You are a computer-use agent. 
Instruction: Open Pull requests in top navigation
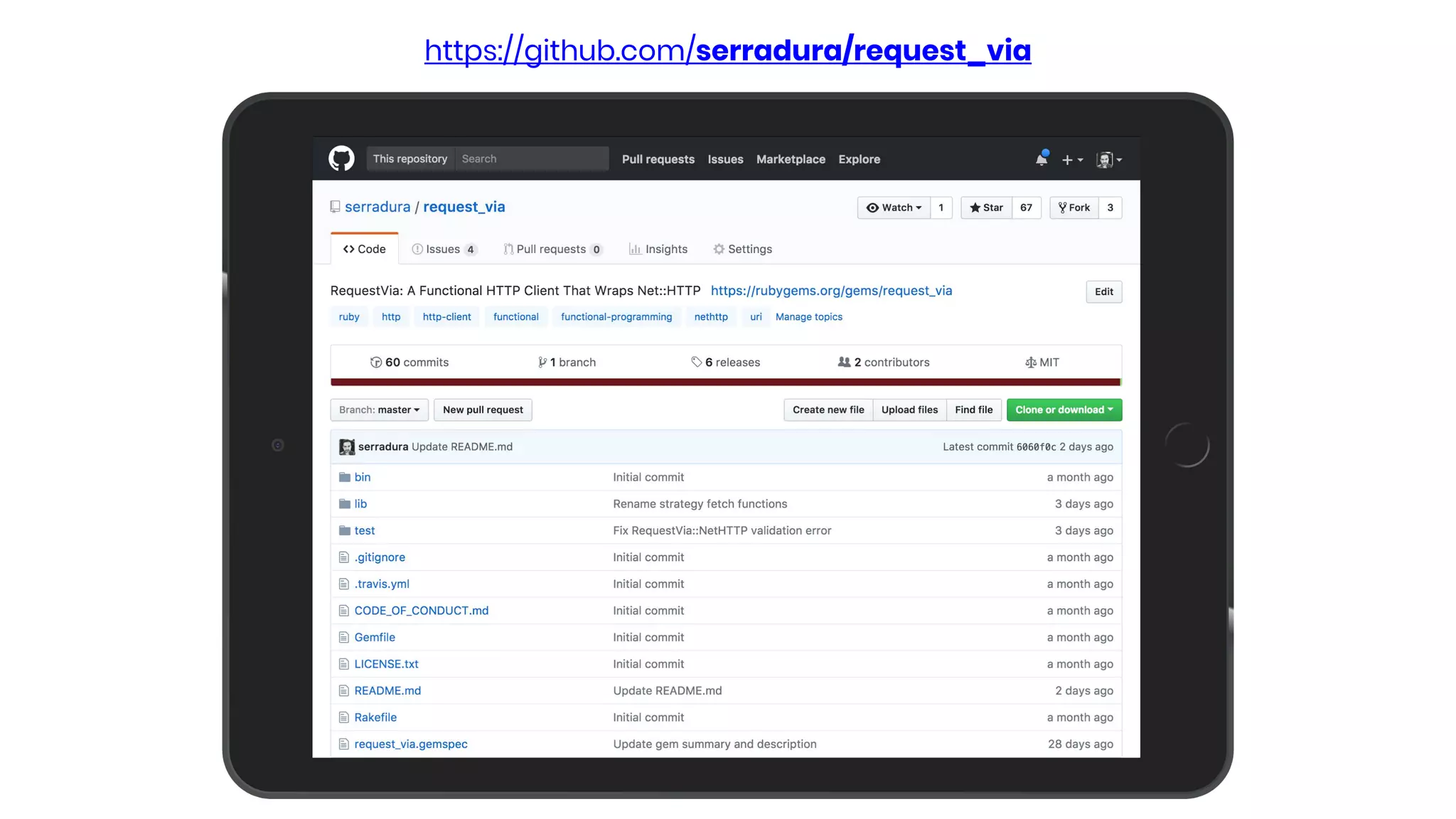pyautogui.click(x=658, y=159)
